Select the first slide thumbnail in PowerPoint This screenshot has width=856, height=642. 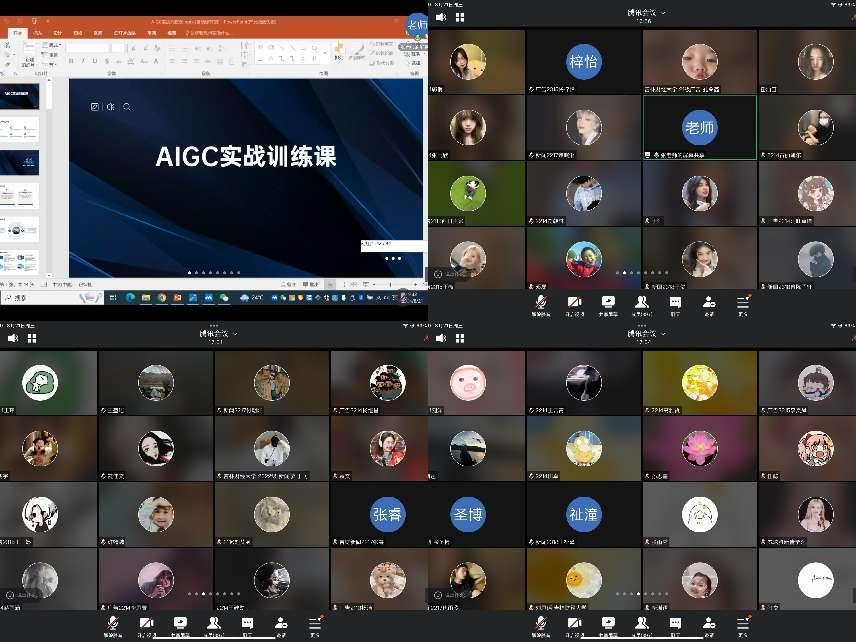[x=20, y=96]
